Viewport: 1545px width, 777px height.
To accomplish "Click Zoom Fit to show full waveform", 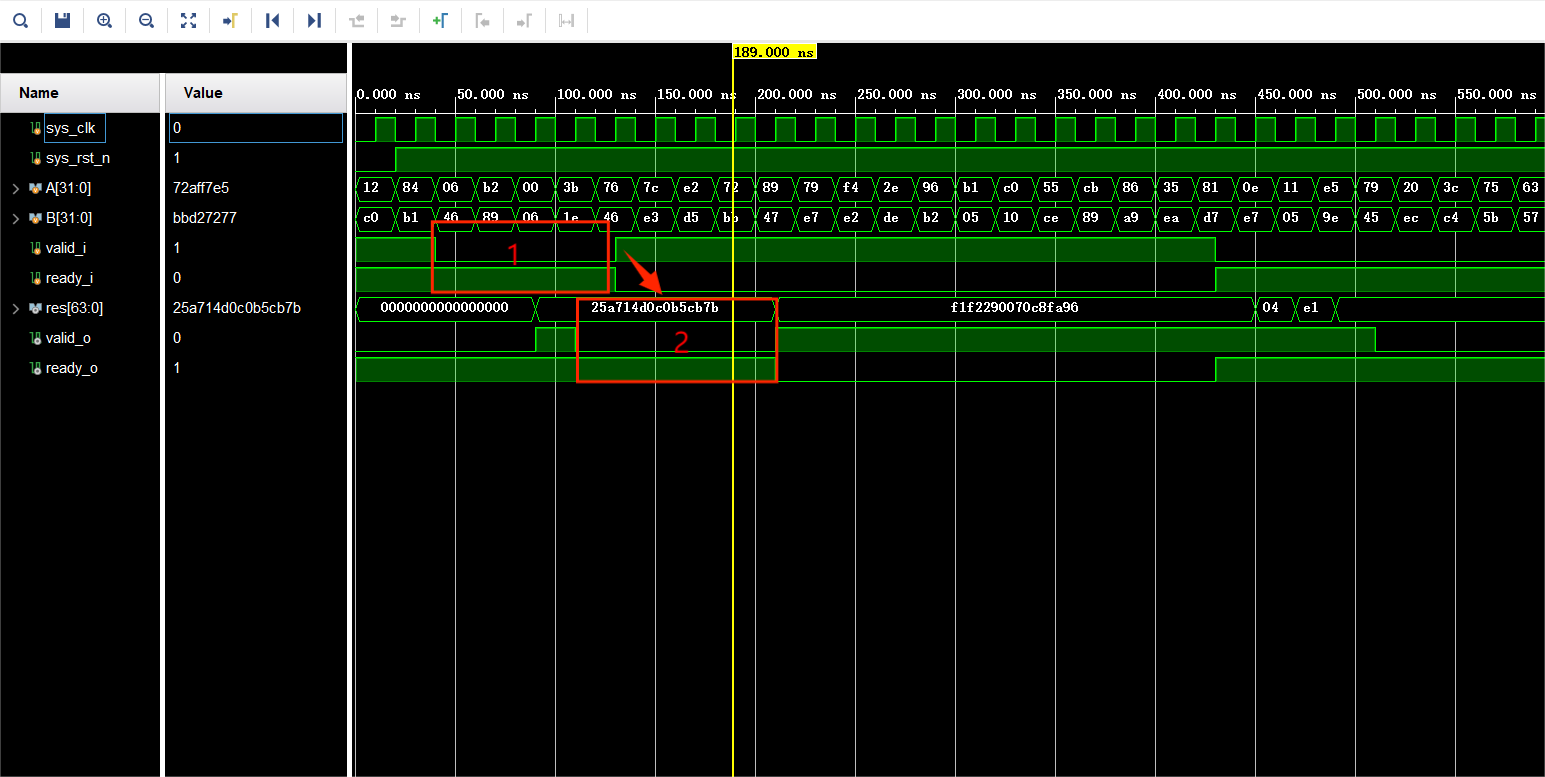I will pos(188,20).
